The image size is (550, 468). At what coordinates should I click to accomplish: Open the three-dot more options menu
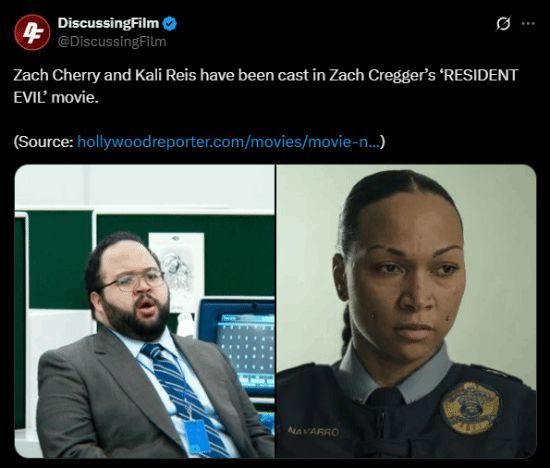[x=528, y=24]
